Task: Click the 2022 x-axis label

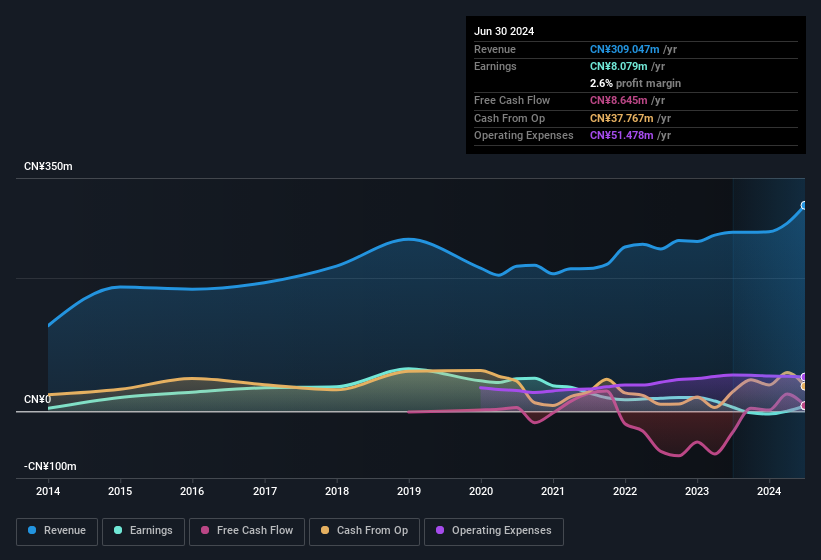Action: [x=625, y=491]
